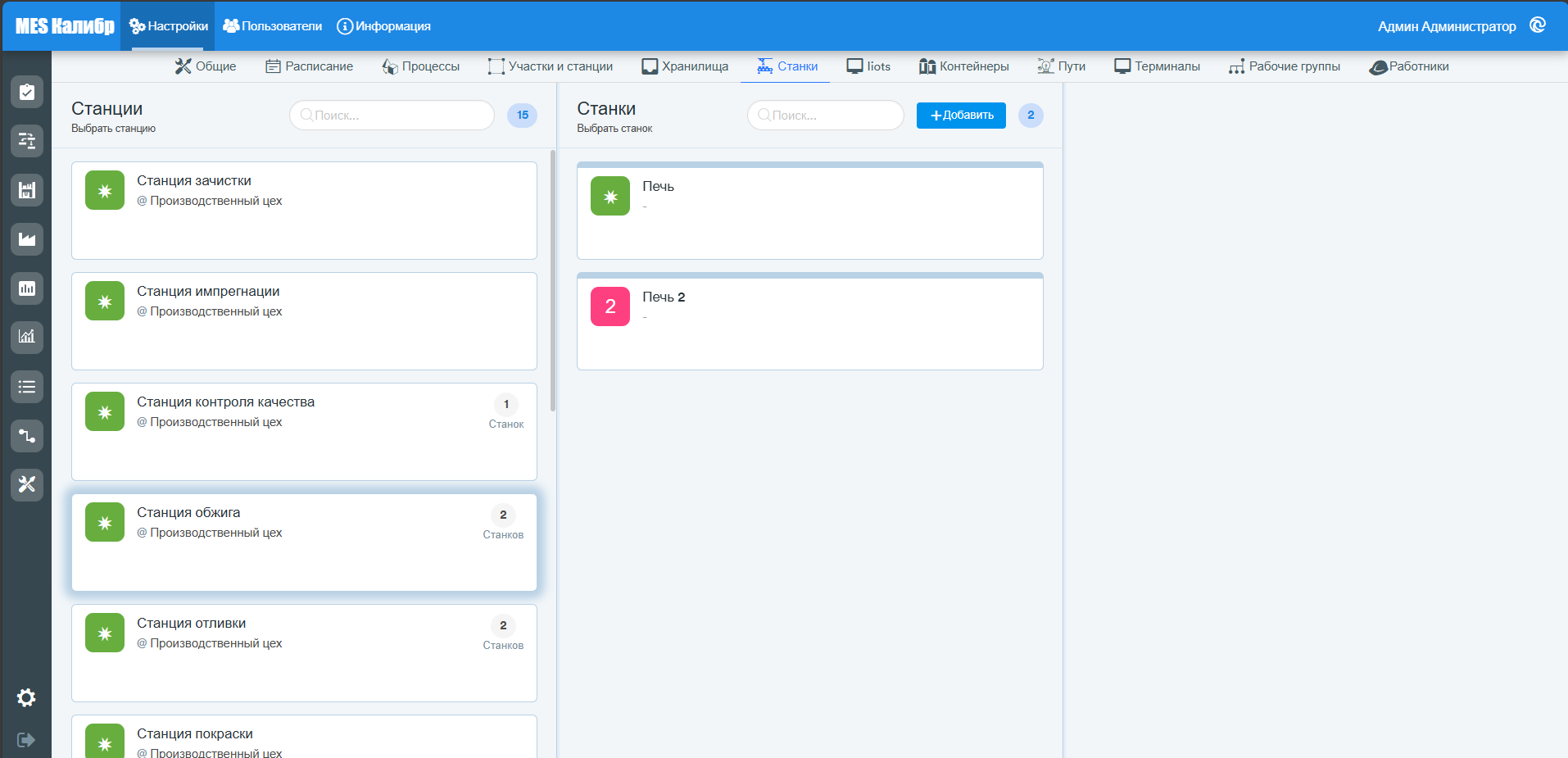Image resolution: width=1568 pixels, height=758 pixels.
Task: Open the gear settings icon in sidebar
Action: [26, 697]
